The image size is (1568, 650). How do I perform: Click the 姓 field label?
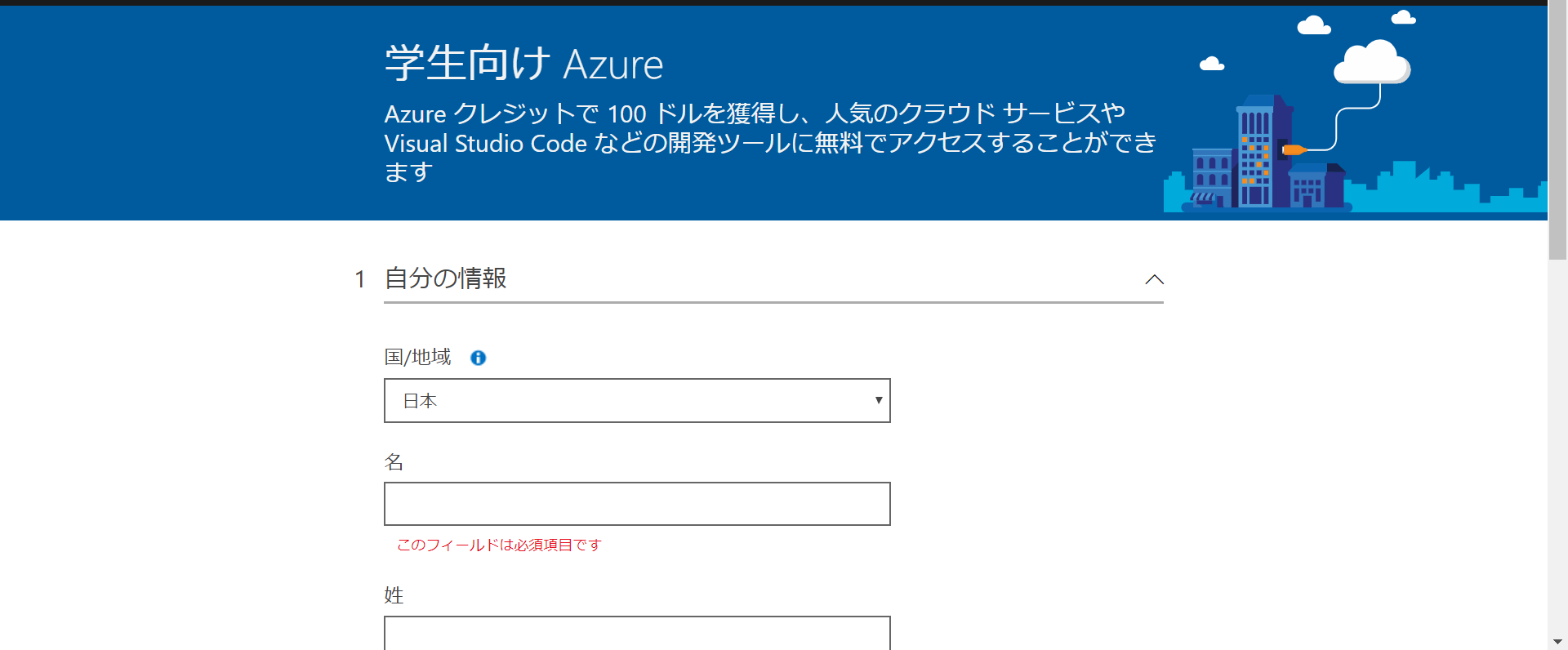pos(394,595)
